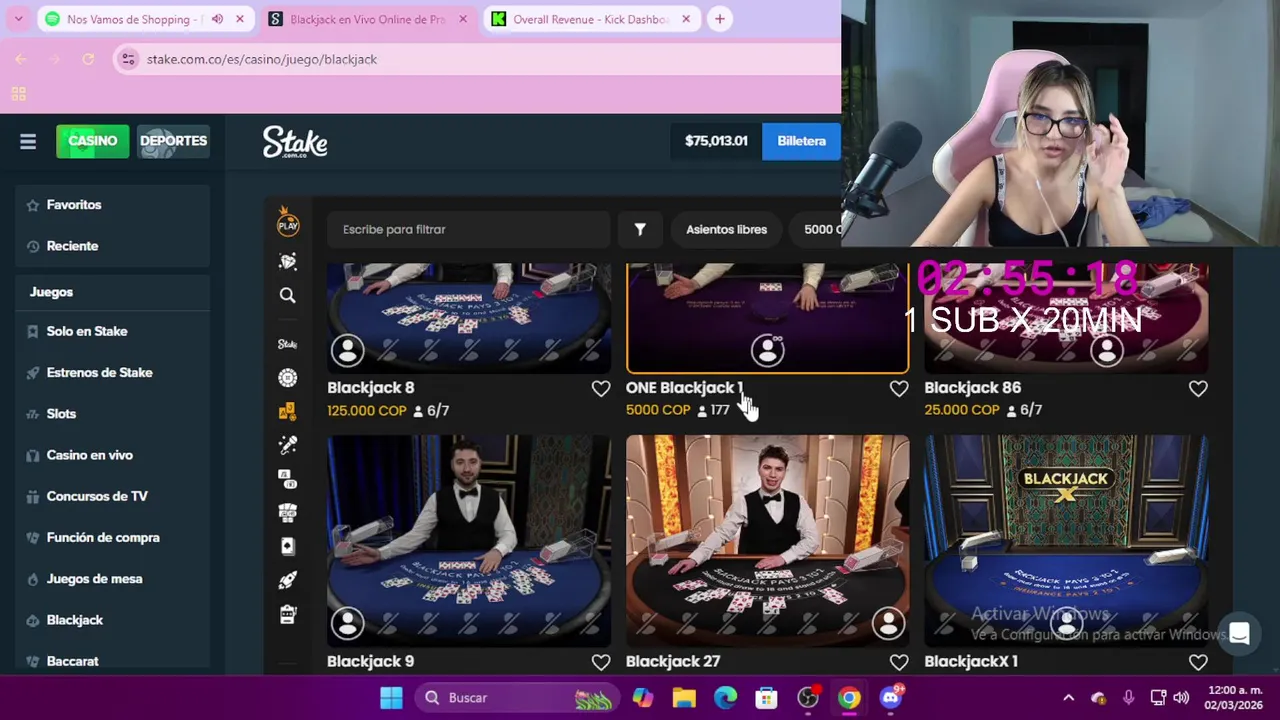Select Función de compra in sidebar
1280x720 pixels.
click(112, 537)
